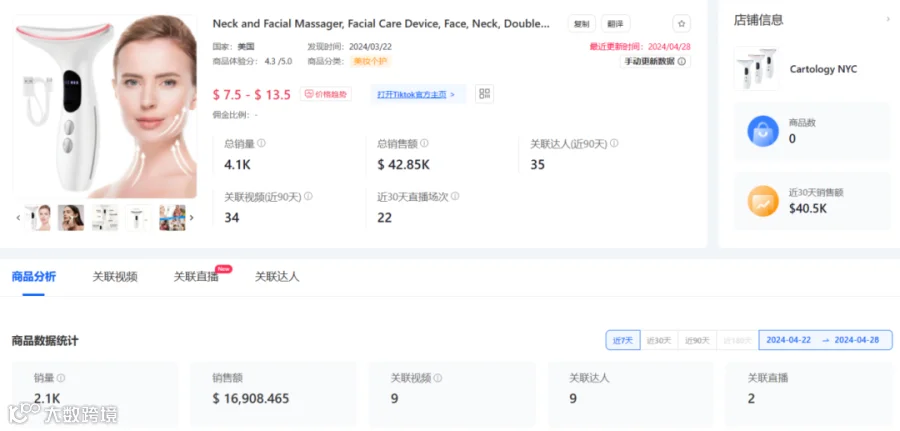Click the price $ 7.5 - $ 13.5

pos(251,95)
